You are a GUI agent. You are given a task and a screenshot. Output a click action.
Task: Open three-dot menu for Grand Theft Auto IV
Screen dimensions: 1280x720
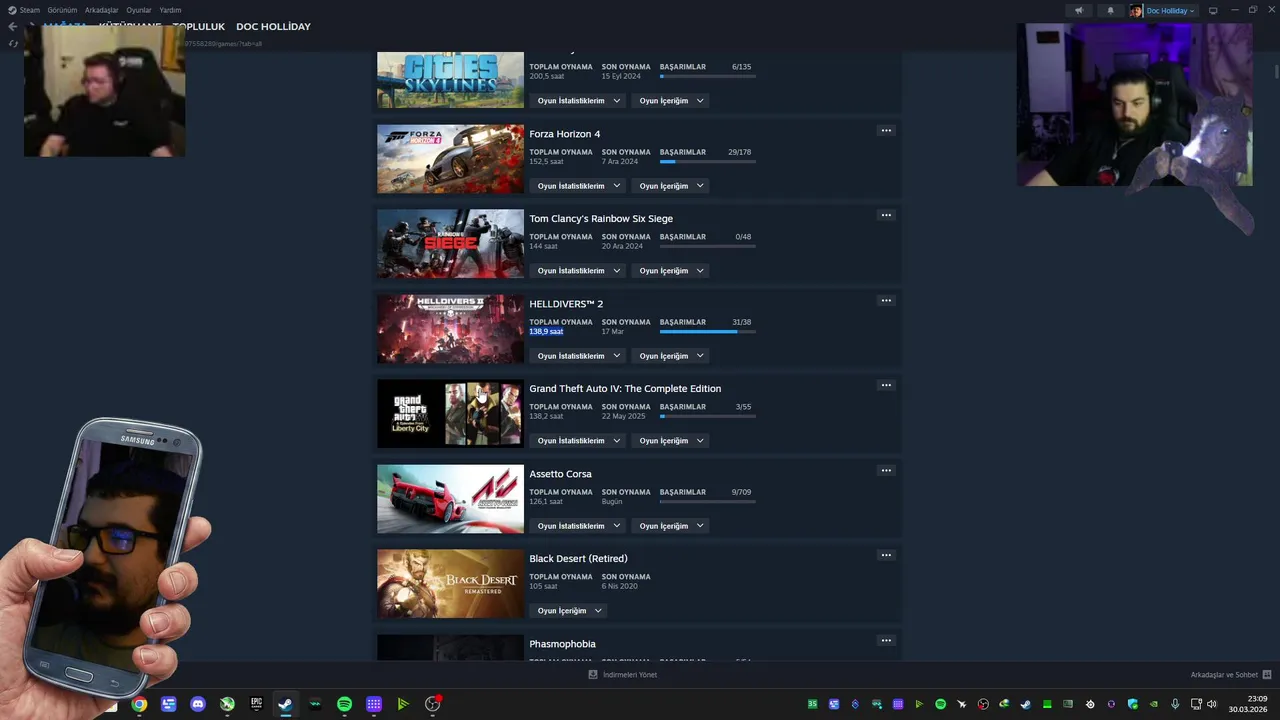[x=885, y=385]
